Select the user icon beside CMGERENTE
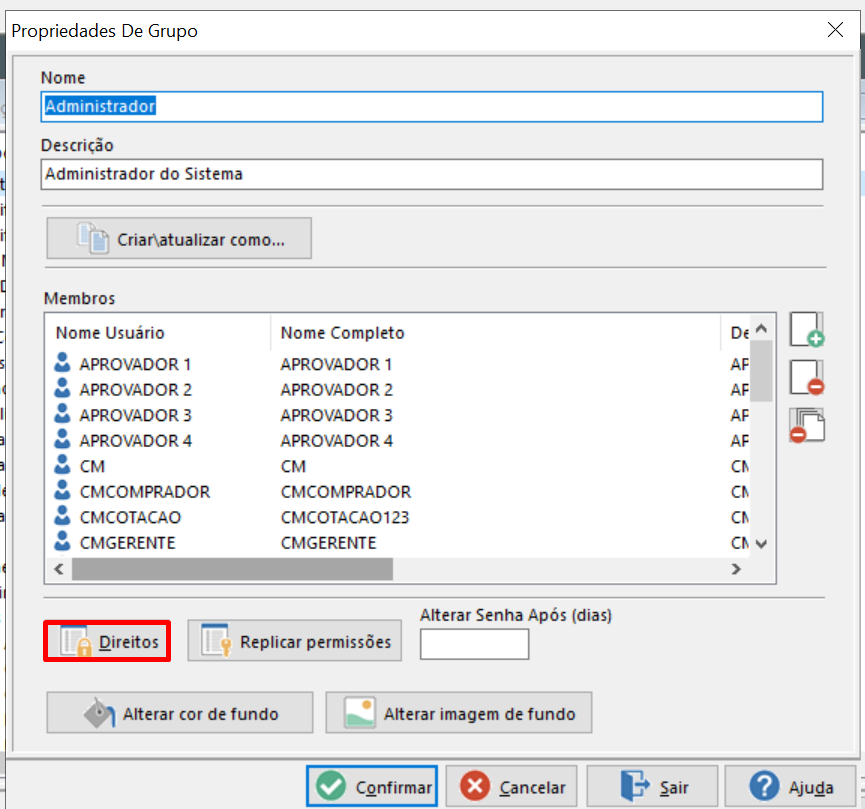The height and width of the screenshot is (809, 865). click(x=62, y=542)
